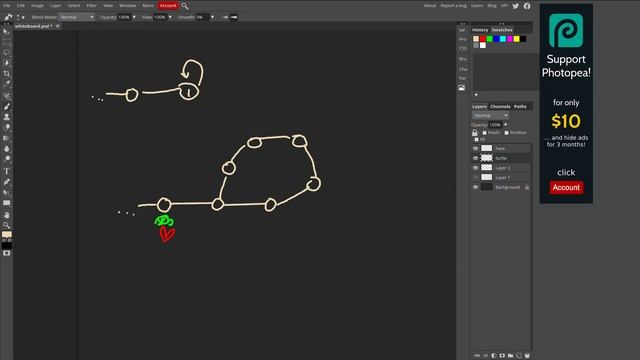The height and width of the screenshot is (360, 640).
Task: Enable lock All checkbox
Action: pos(476,140)
